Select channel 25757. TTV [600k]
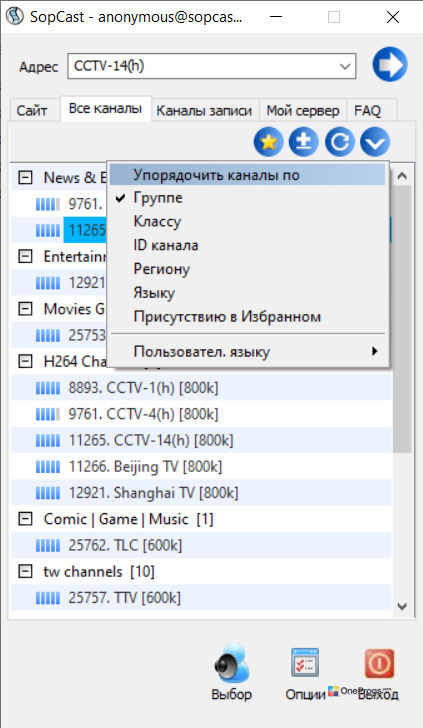Viewport: 423px width, 728px height. pyautogui.click(x=124, y=598)
